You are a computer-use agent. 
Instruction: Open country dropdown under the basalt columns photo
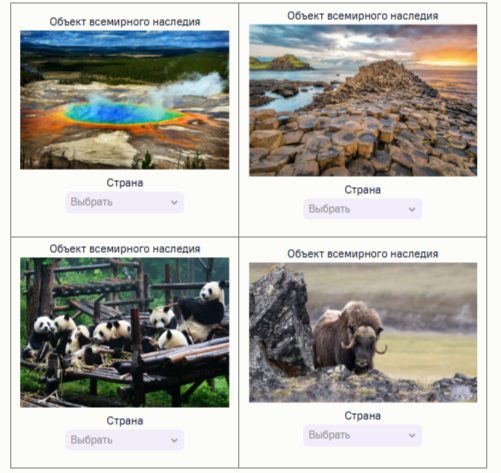coord(362,209)
